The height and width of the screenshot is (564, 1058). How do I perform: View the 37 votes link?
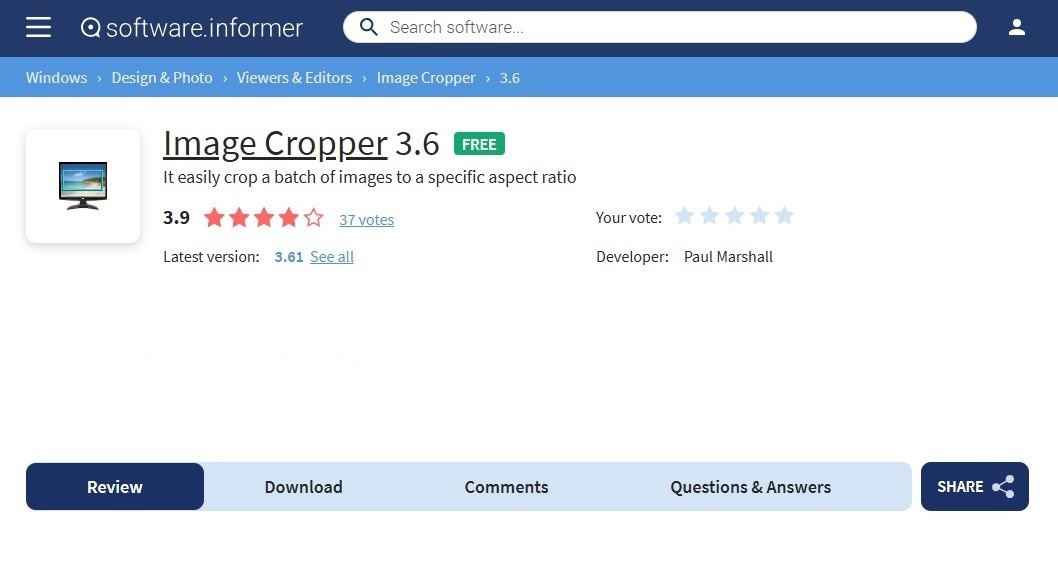[x=366, y=219]
